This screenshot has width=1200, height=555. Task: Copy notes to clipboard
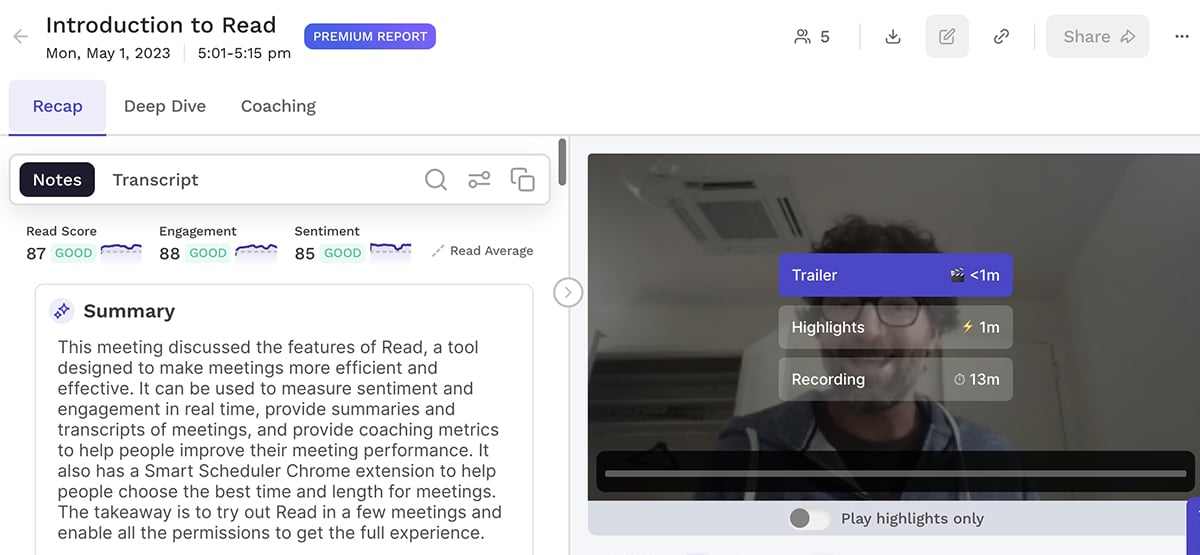(x=522, y=180)
